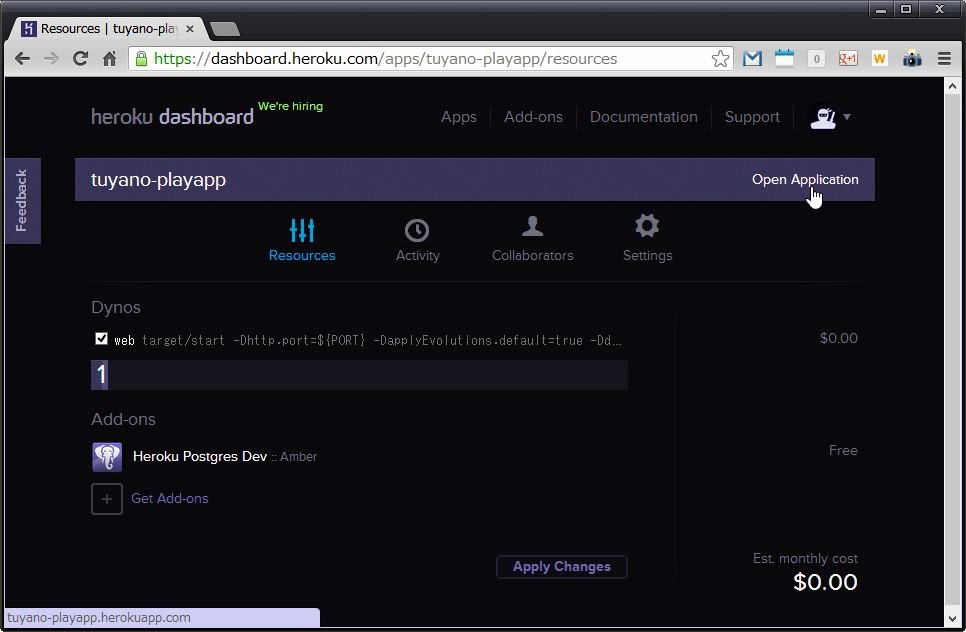Screen dimensions: 966x632
Task: Open Documentation in the top navigation
Action: pos(643,117)
